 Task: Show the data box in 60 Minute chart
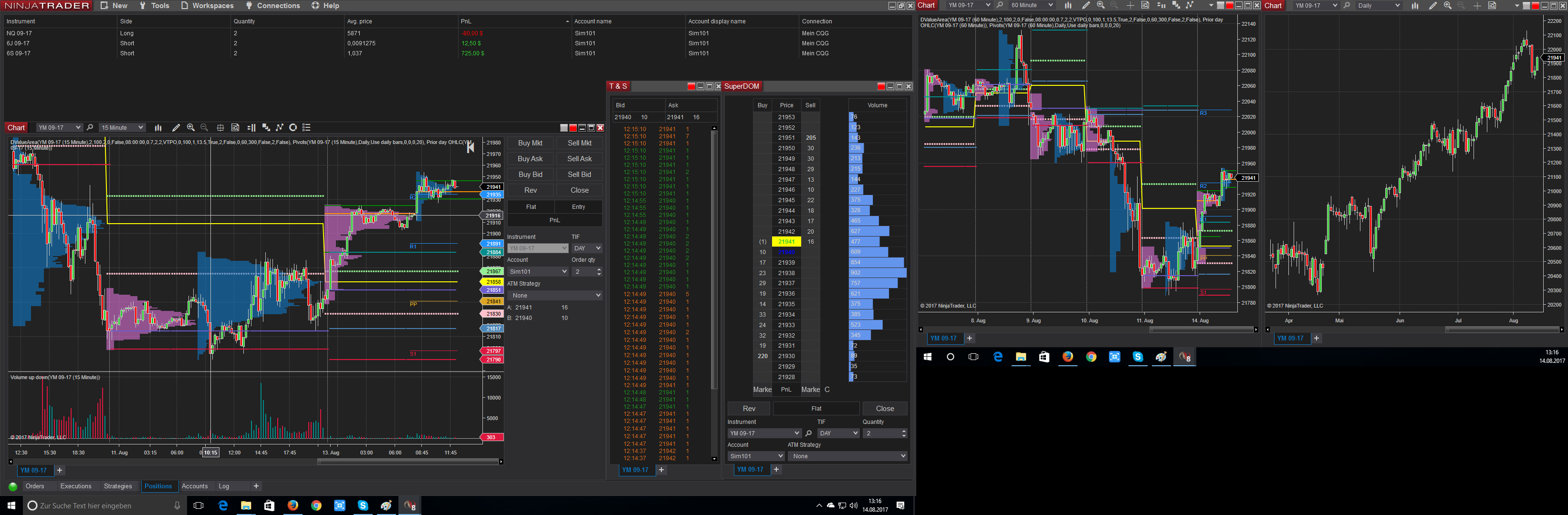tap(1145, 5)
